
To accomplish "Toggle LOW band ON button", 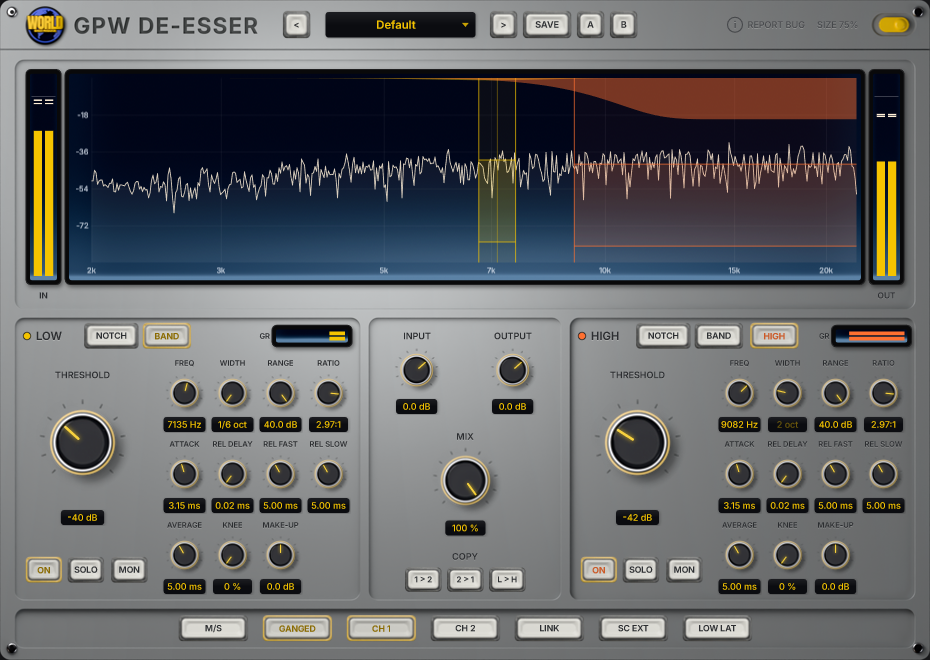I will (x=44, y=570).
